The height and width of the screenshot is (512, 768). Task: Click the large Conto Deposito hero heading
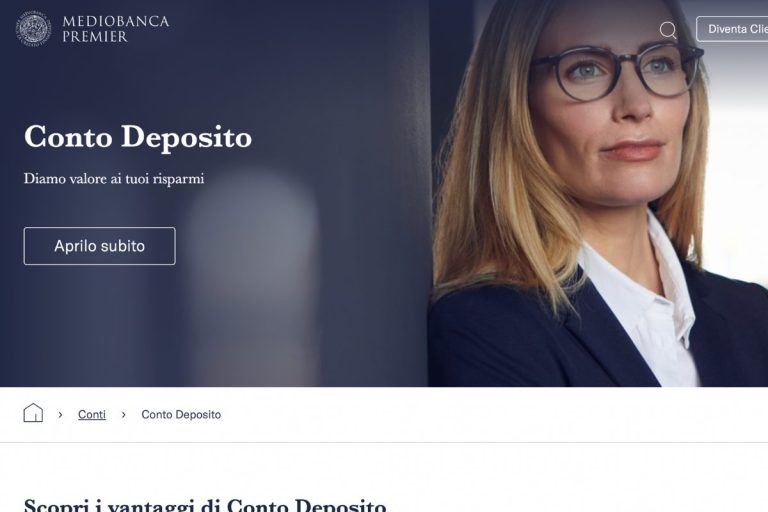pyautogui.click(x=138, y=137)
